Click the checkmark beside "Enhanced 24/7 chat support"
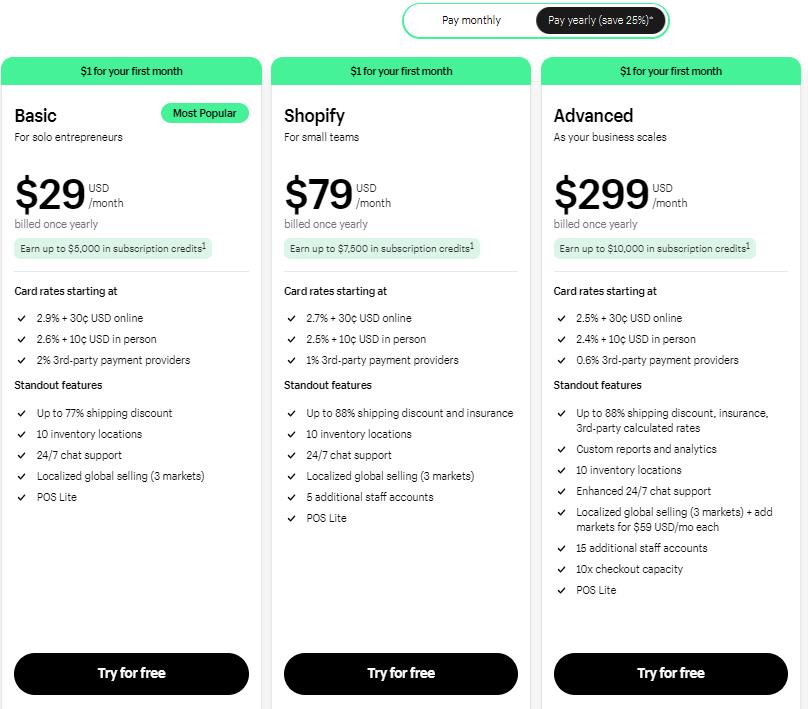Viewport: 808px width, 709px height. [x=562, y=491]
